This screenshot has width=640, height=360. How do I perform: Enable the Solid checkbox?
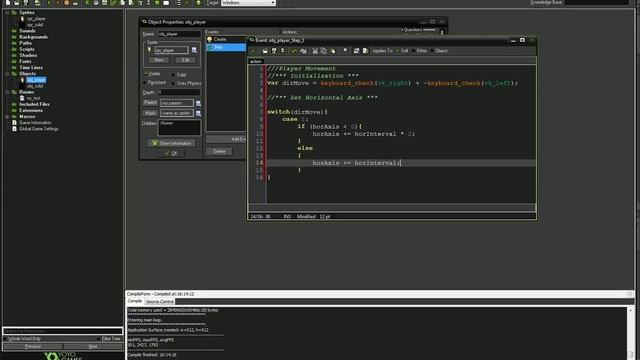pyautogui.click(x=173, y=75)
